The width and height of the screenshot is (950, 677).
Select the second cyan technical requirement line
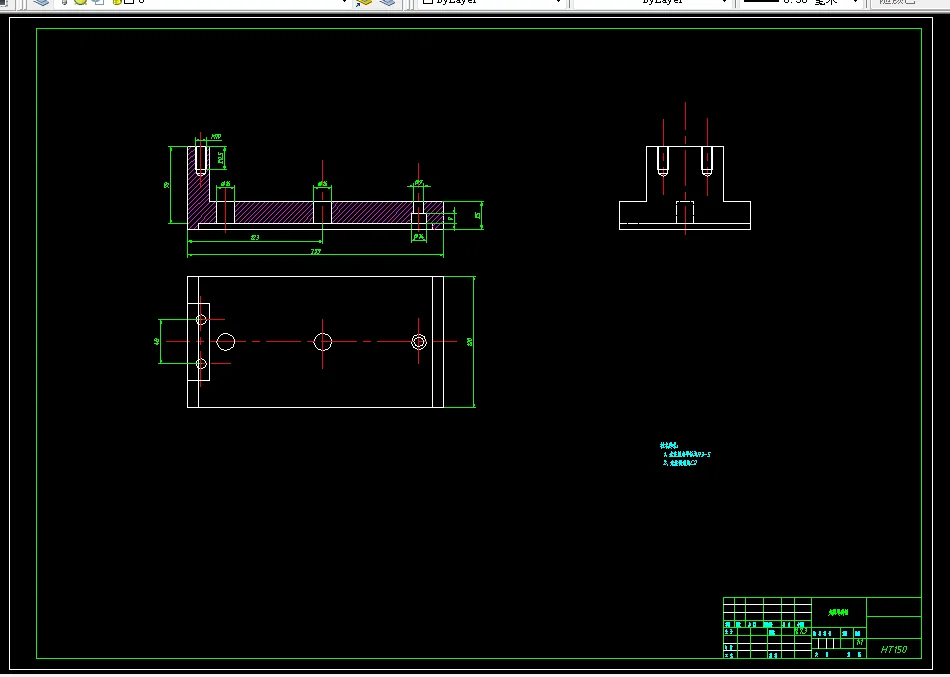680,462
